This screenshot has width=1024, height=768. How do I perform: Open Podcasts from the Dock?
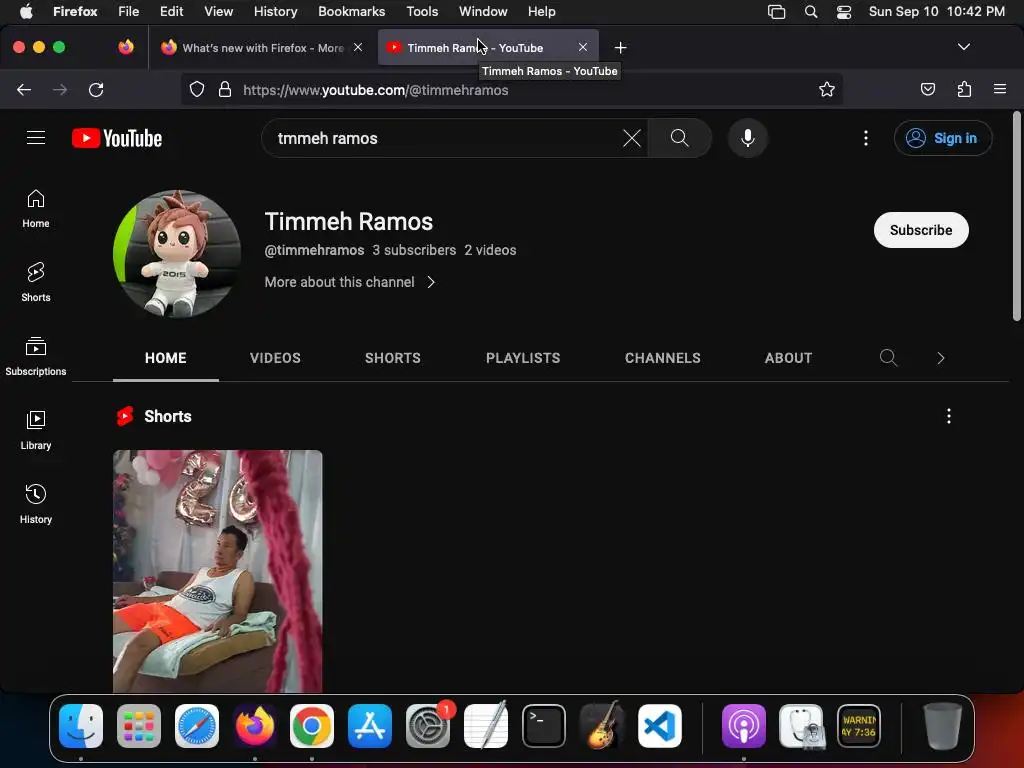(x=743, y=726)
